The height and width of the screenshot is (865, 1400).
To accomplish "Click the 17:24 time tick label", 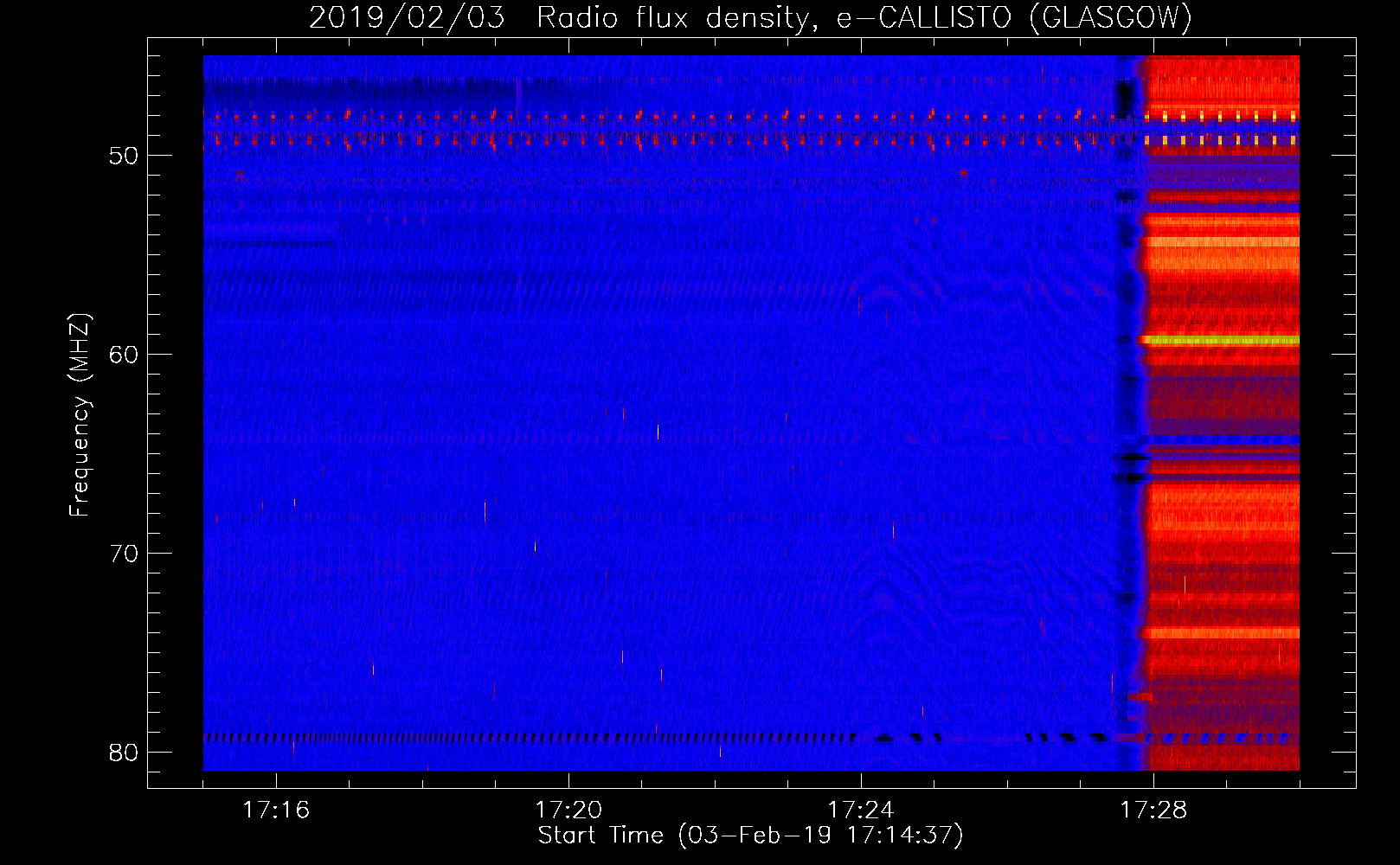I will pos(861,810).
